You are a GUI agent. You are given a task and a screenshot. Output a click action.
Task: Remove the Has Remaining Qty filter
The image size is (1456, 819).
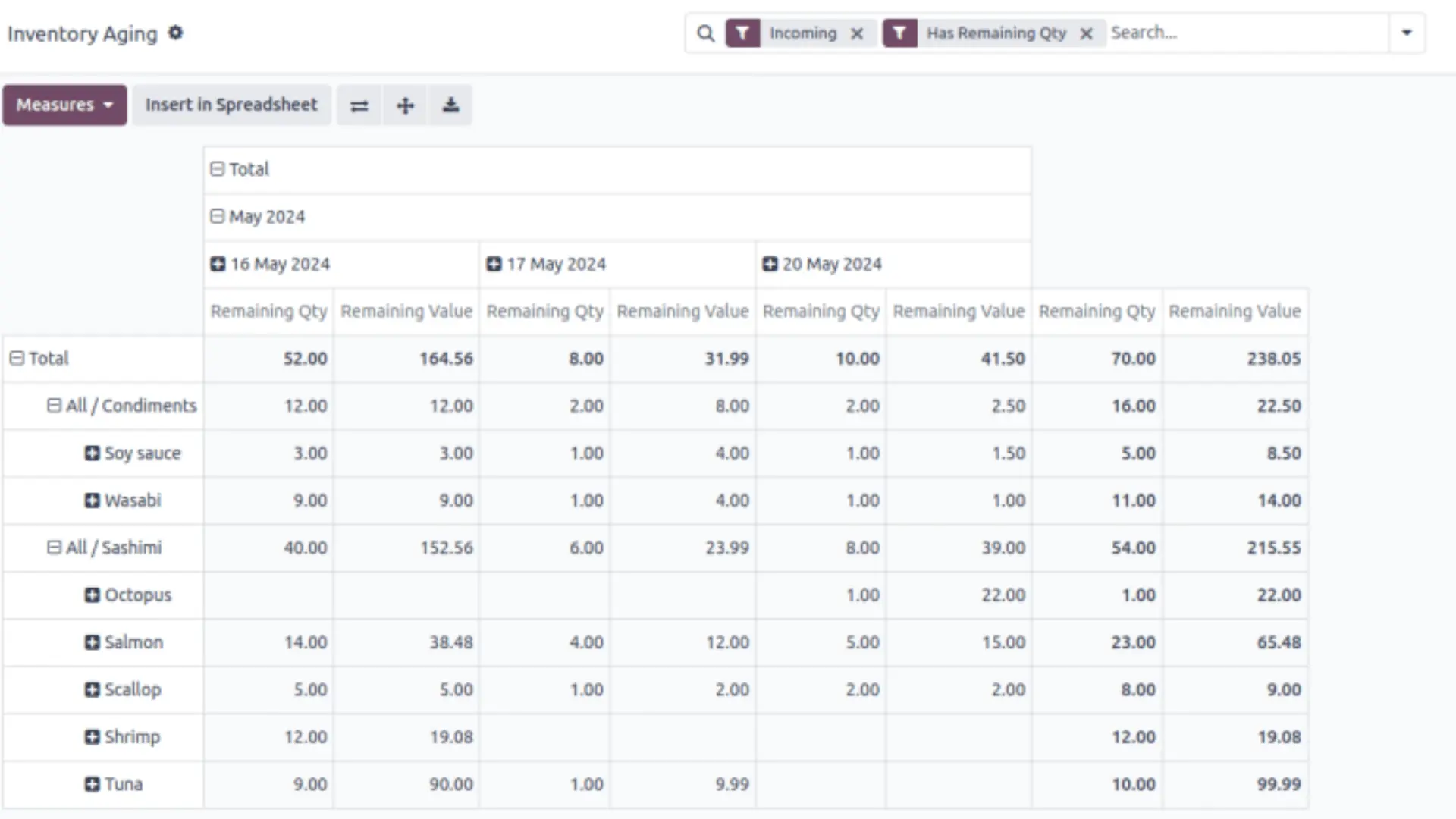(1086, 33)
